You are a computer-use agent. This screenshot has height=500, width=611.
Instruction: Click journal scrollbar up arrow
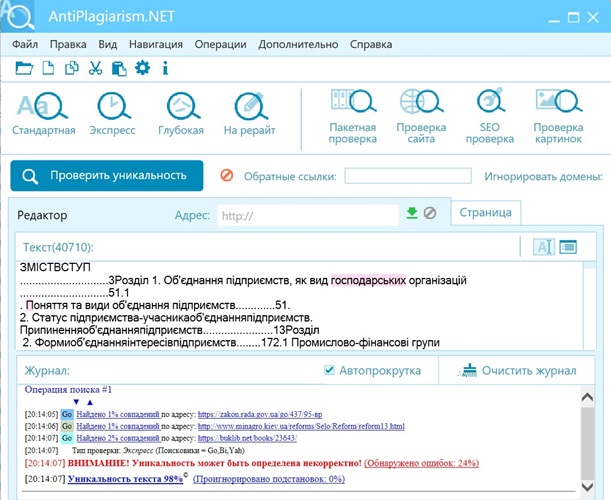(587, 397)
